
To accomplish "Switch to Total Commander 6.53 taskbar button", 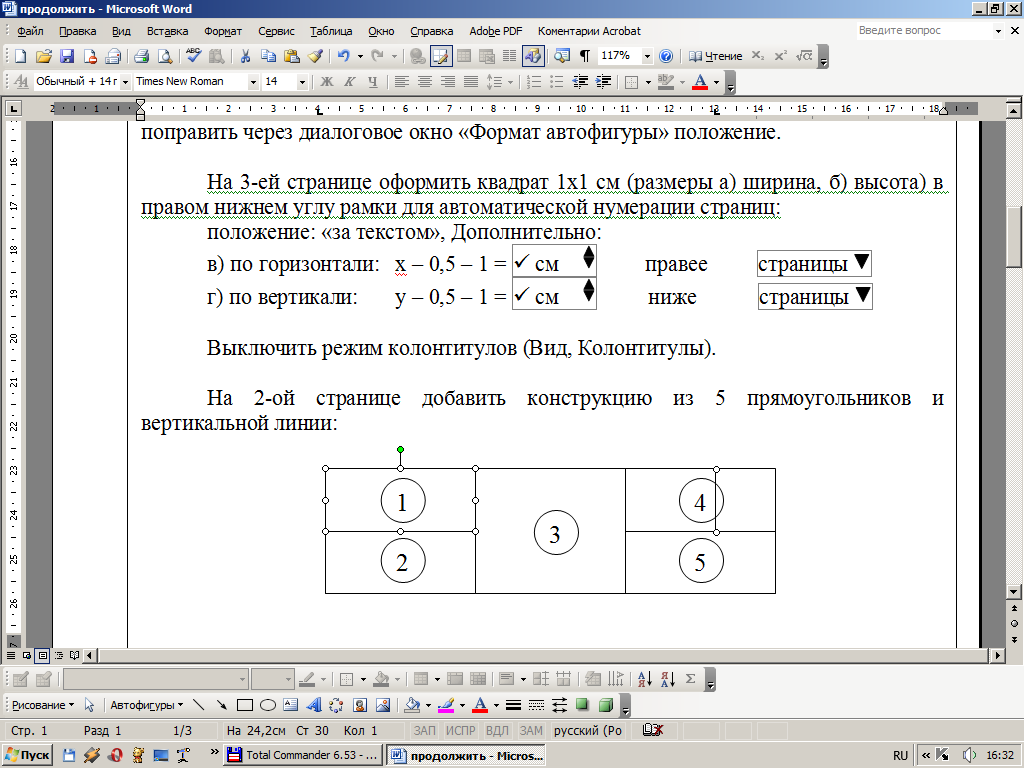I will 303,755.
